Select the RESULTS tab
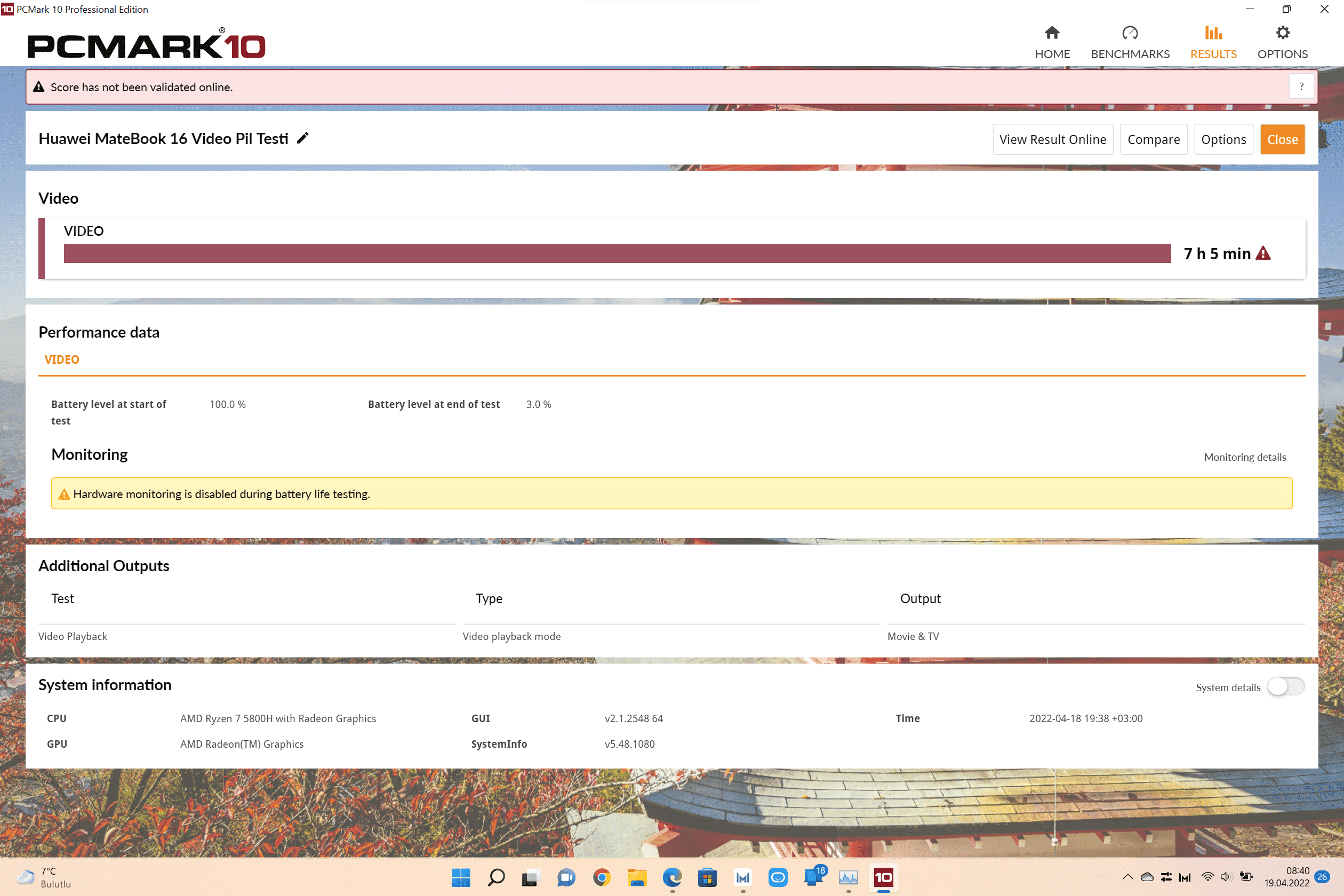1344x896 pixels. pyautogui.click(x=1213, y=42)
